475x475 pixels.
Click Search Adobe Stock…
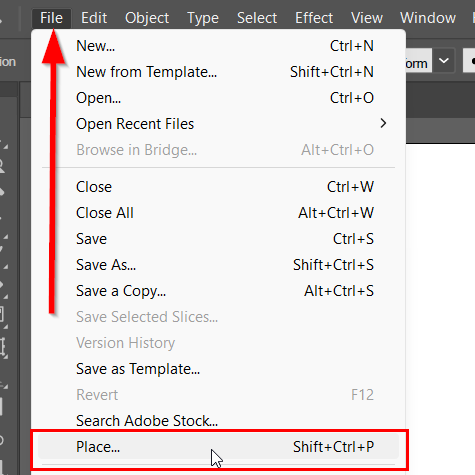[218, 421]
